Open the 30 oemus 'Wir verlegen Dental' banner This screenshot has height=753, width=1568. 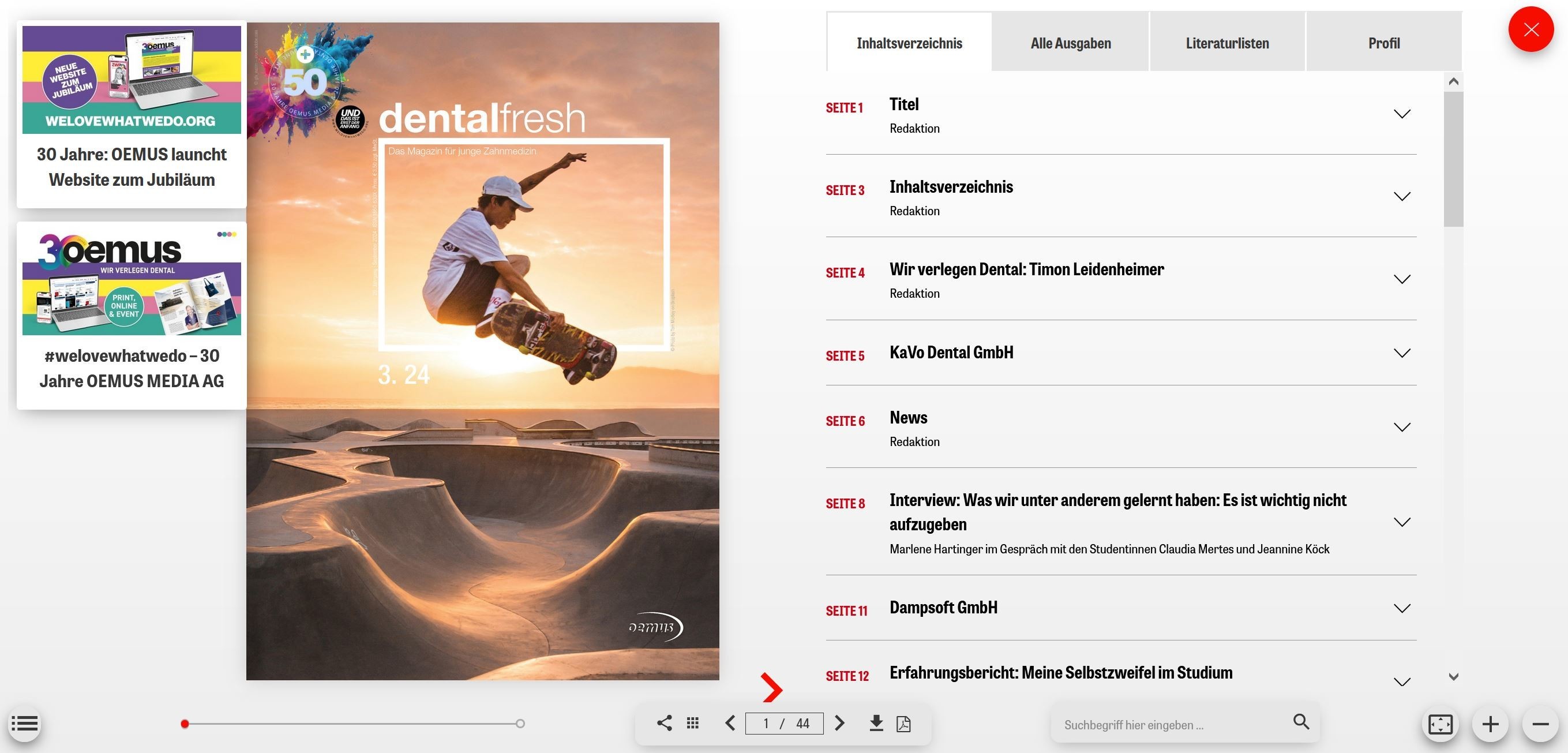132,281
